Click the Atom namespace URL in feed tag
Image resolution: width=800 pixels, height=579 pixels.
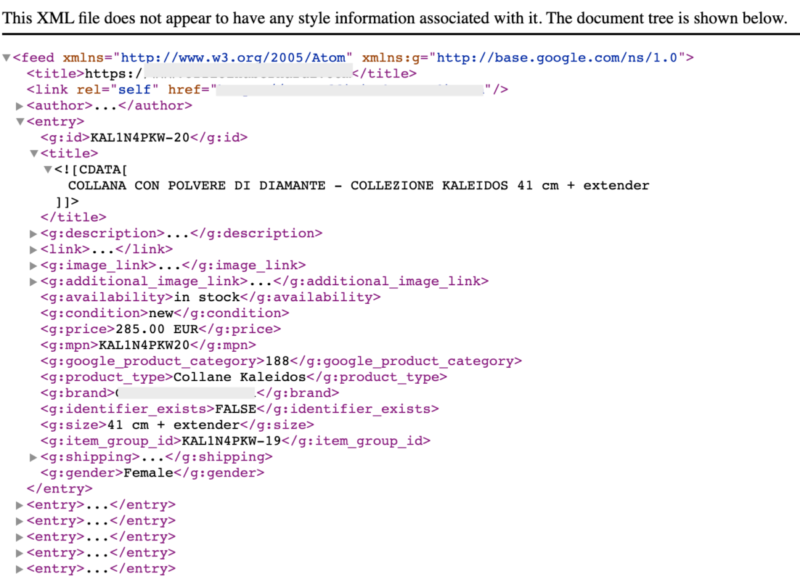click(x=218, y=59)
